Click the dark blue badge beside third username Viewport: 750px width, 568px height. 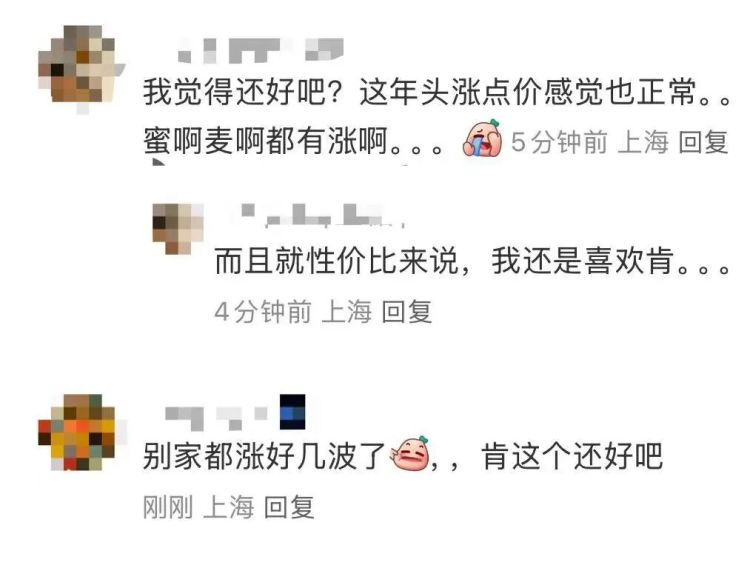click(x=293, y=412)
